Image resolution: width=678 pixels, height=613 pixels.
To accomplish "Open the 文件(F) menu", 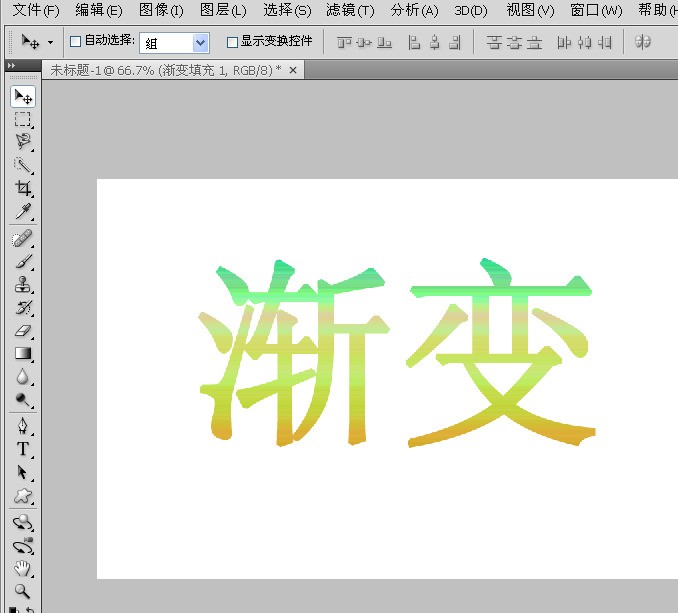I will (35, 10).
